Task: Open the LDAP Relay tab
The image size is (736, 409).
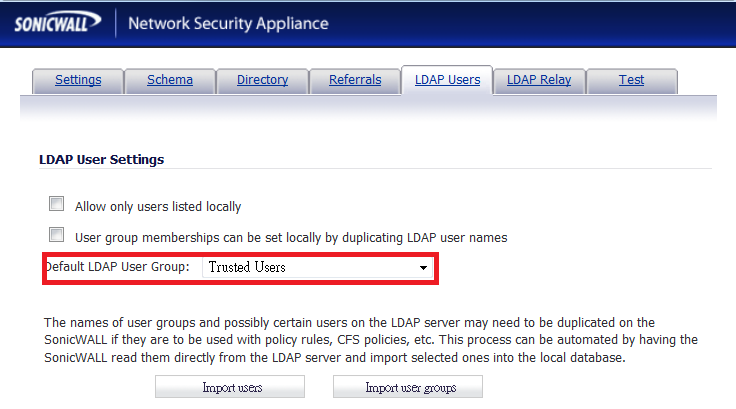Action: [x=539, y=80]
